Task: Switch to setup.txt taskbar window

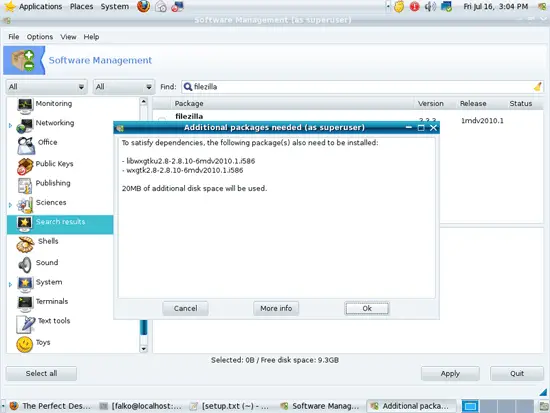Action: (x=230, y=406)
